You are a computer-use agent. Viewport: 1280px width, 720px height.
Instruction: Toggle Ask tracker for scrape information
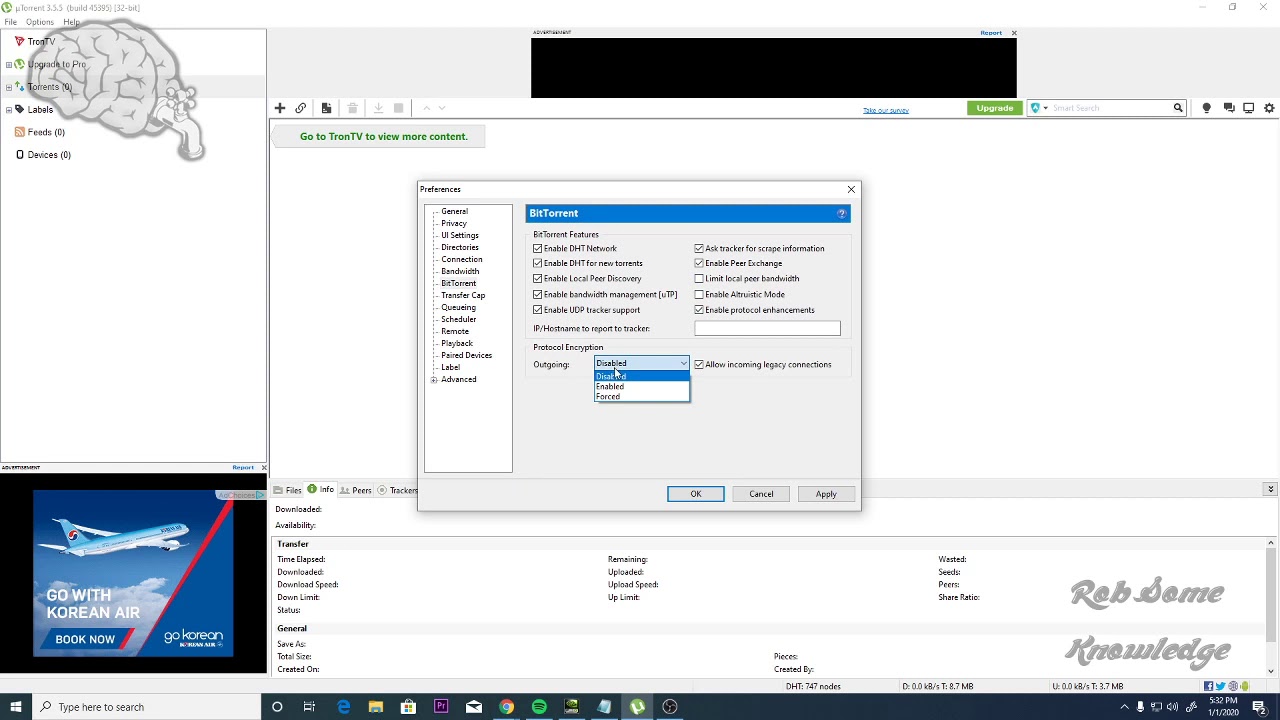[699, 248]
